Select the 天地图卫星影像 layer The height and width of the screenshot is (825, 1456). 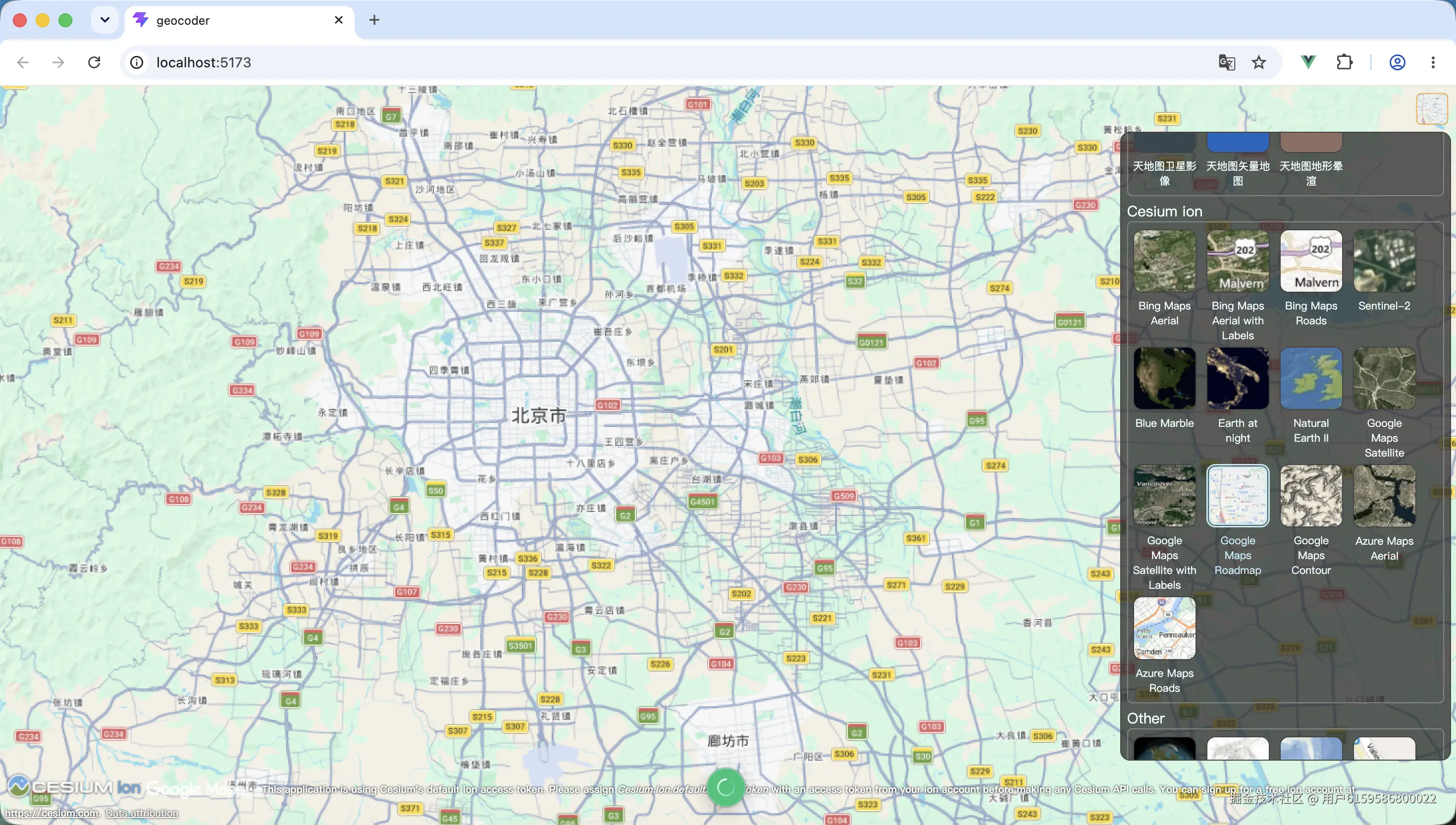[1164, 160]
